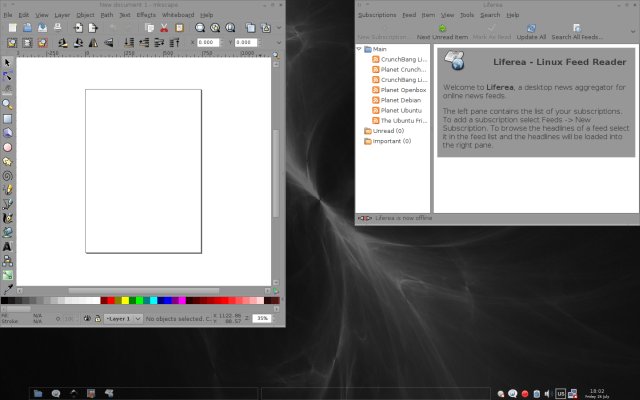Select the Planet Debian feed

(x=399, y=99)
